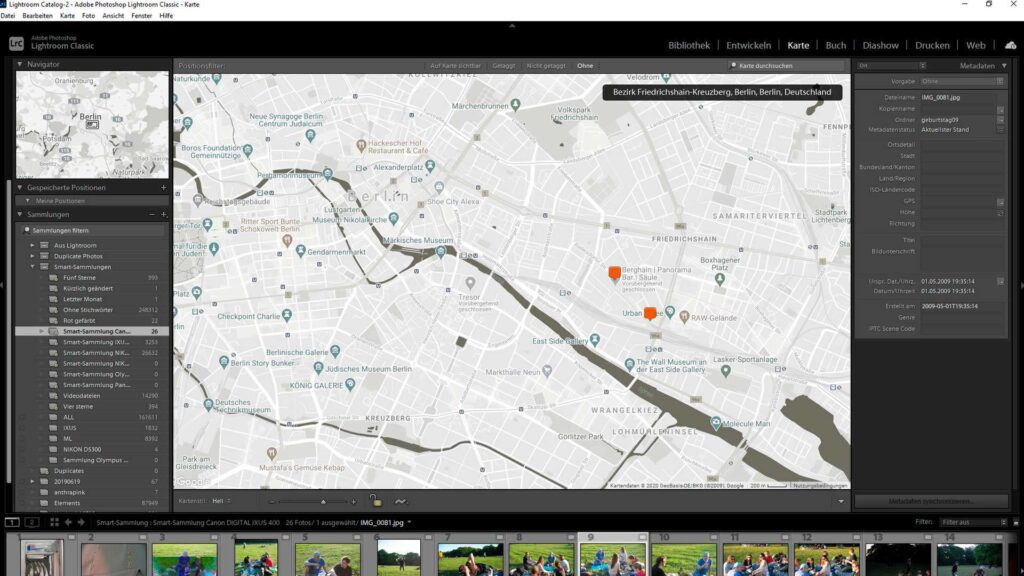This screenshot has width=1024, height=576.
Task: Add a new saved position with plus icon
Action: (163, 187)
